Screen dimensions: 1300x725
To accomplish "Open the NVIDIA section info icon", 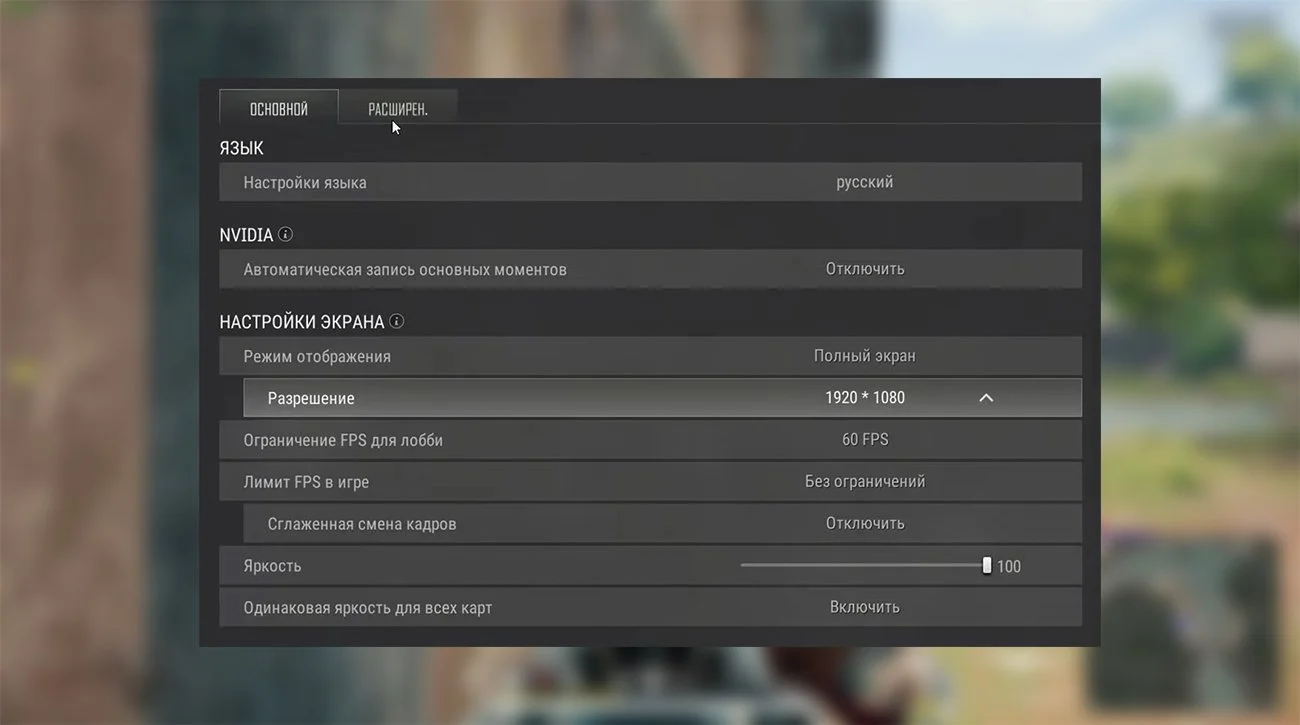I will tap(285, 234).
